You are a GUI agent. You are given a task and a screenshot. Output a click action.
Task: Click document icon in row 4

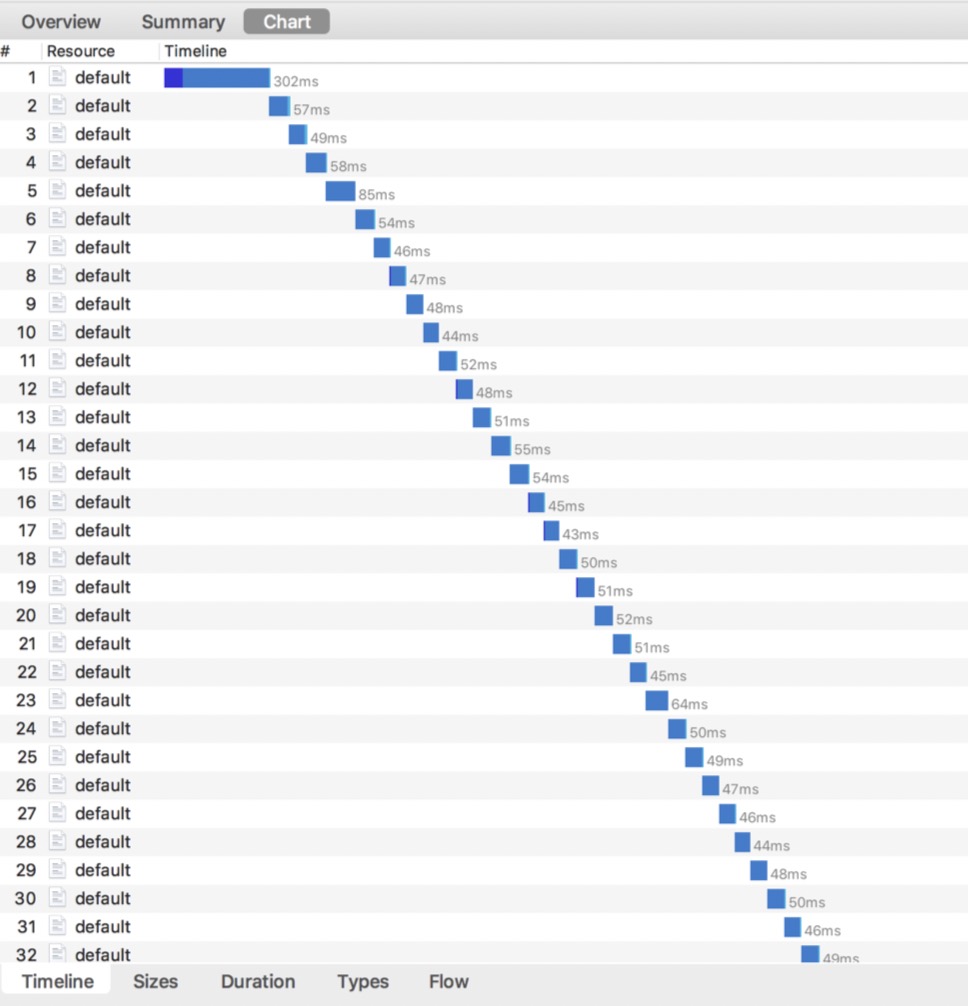[x=58, y=162]
